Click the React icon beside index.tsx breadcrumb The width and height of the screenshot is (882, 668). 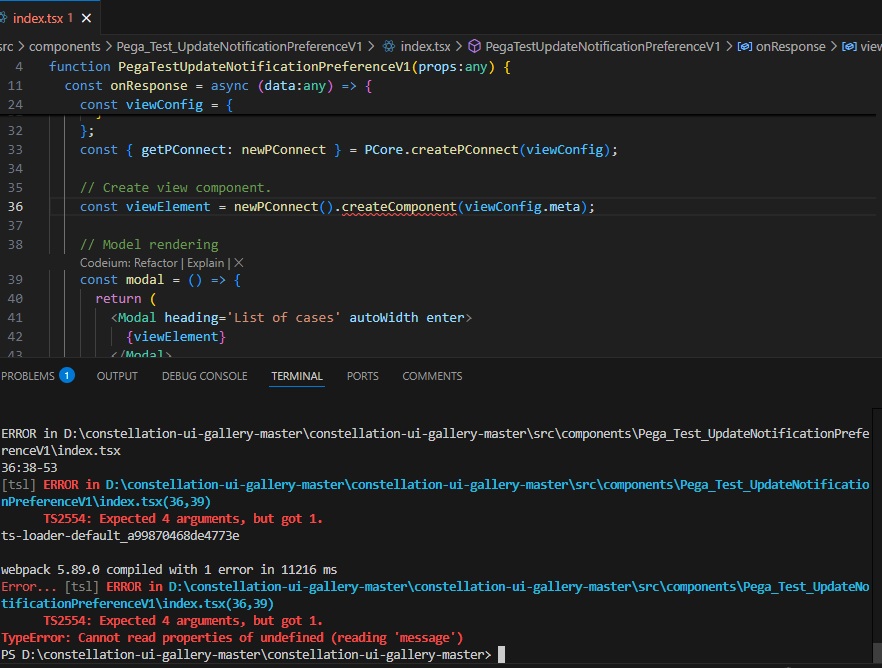tap(388, 46)
